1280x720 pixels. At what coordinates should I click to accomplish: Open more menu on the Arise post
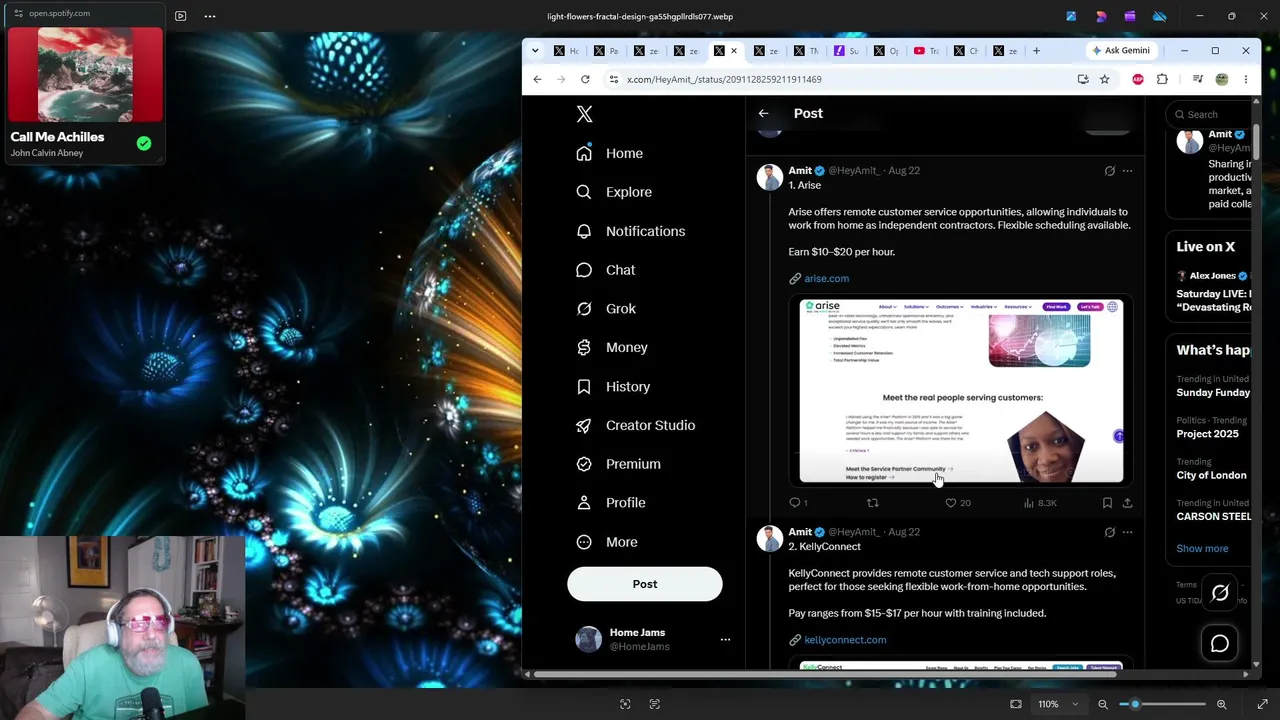pyautogui.click(x=1127, y=171)
